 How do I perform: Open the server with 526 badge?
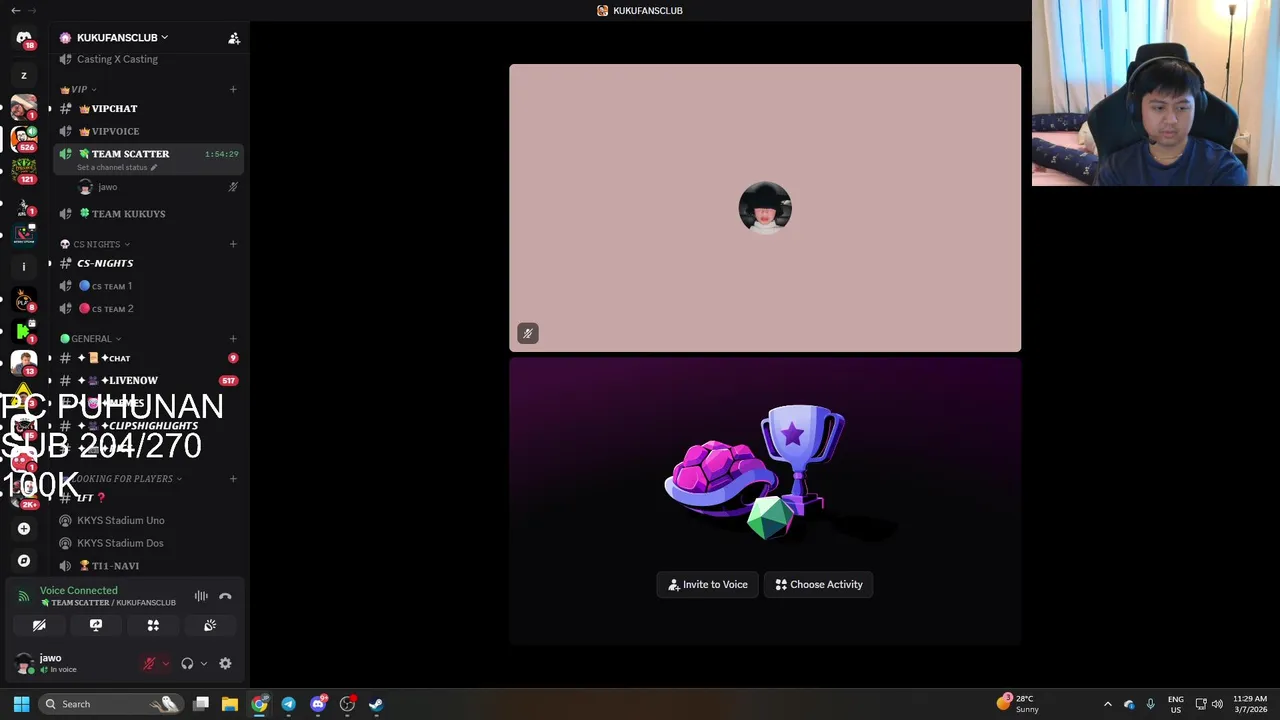(x=24, y=138)
